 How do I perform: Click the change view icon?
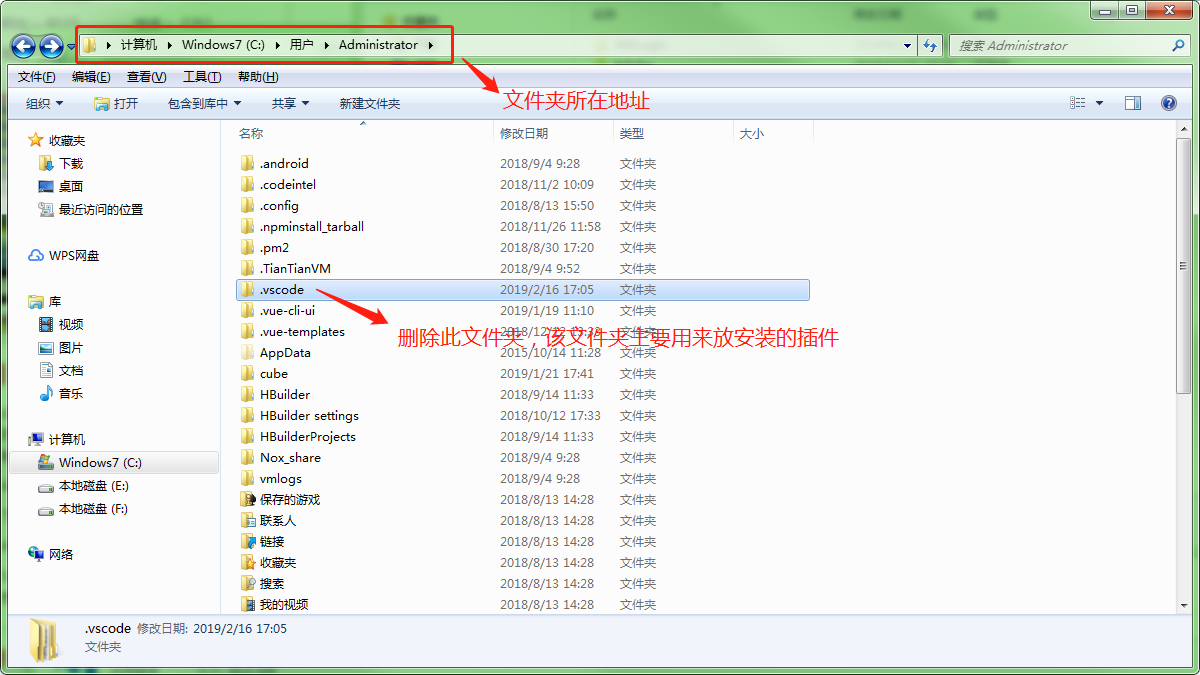coord(1078,103)
